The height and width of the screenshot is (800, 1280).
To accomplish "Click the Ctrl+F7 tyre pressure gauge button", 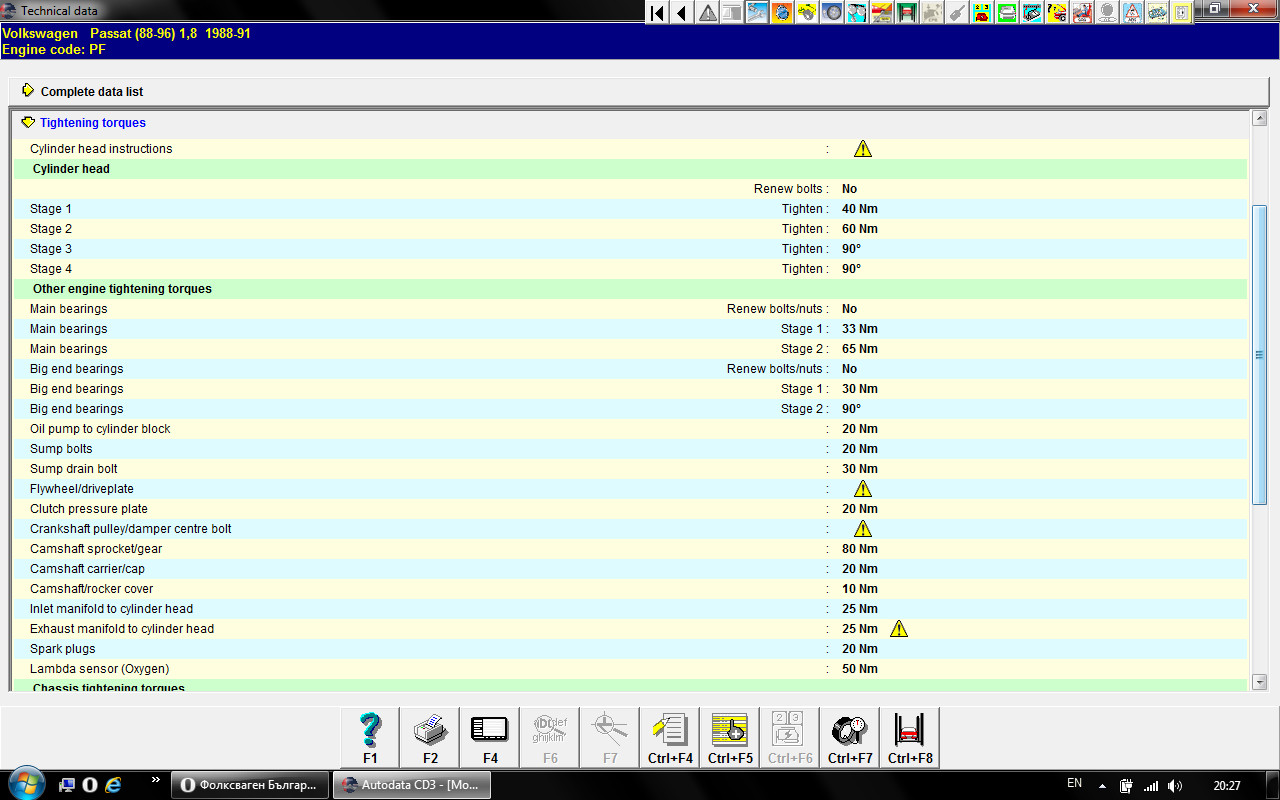I will click(850, 738).
